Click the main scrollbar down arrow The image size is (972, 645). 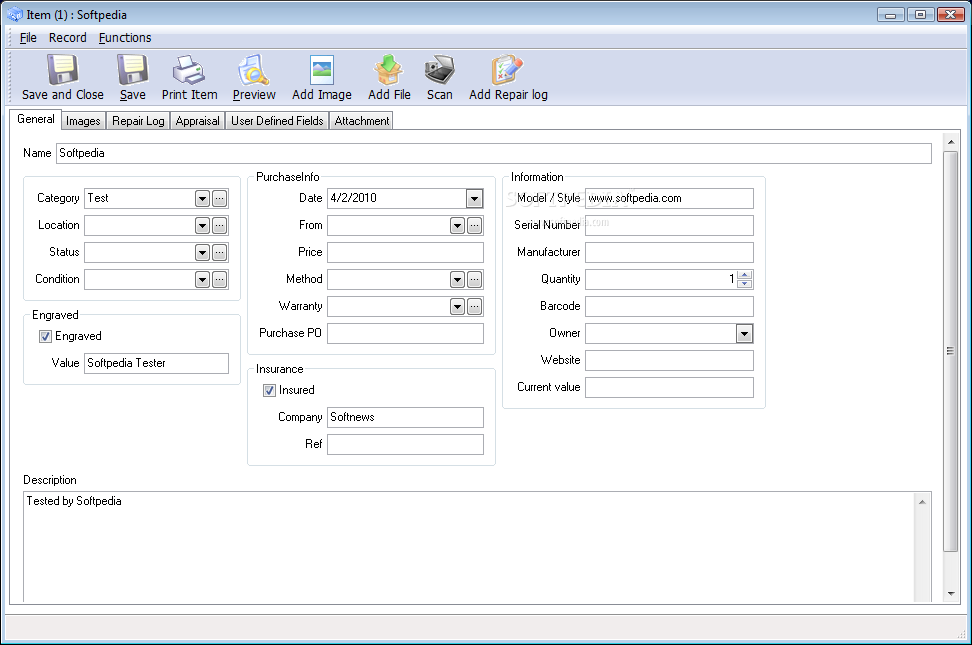(950, 594)
